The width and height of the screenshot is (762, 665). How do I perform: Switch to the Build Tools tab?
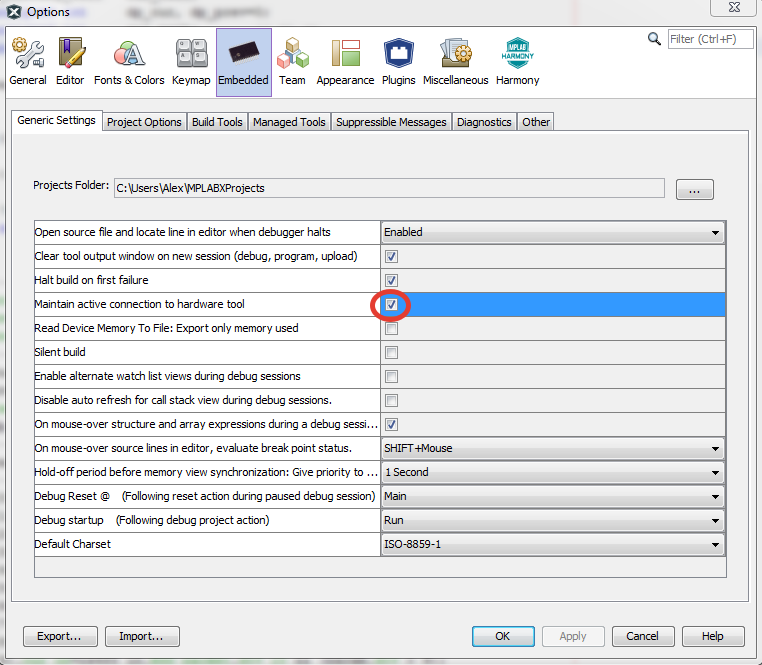click(x=217, y=122)
